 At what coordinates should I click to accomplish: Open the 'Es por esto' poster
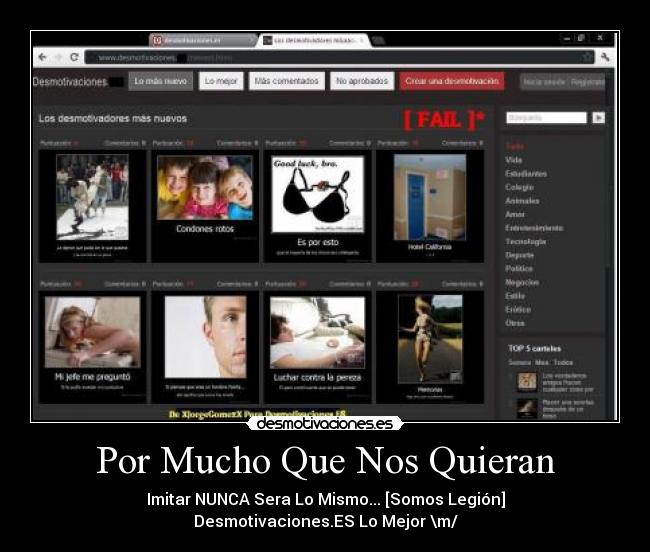(318, 206)
